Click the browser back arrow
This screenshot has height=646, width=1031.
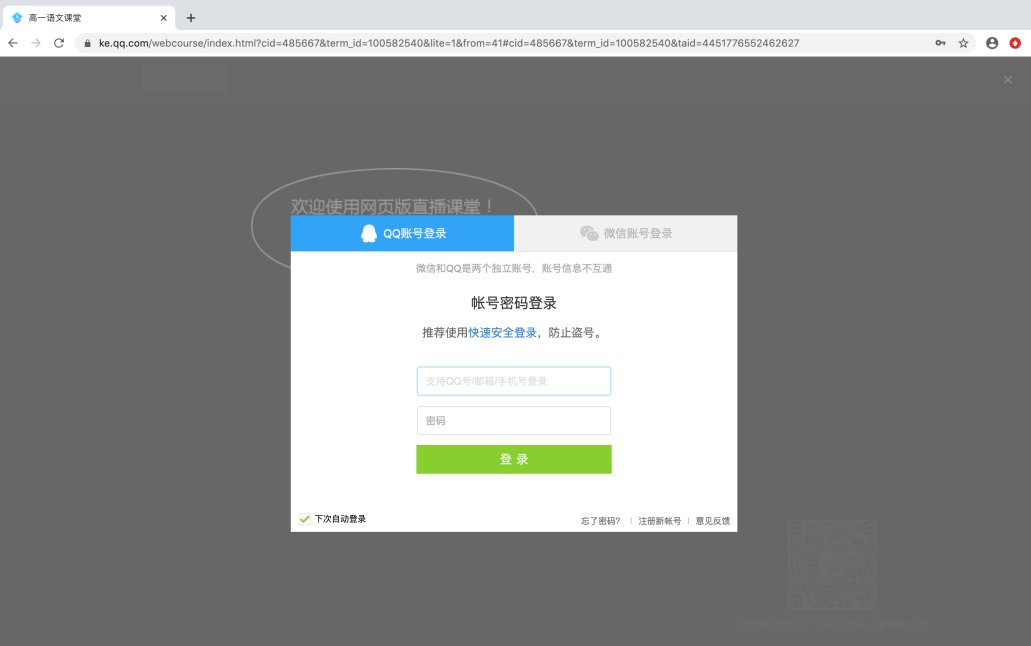pos(13,43)
